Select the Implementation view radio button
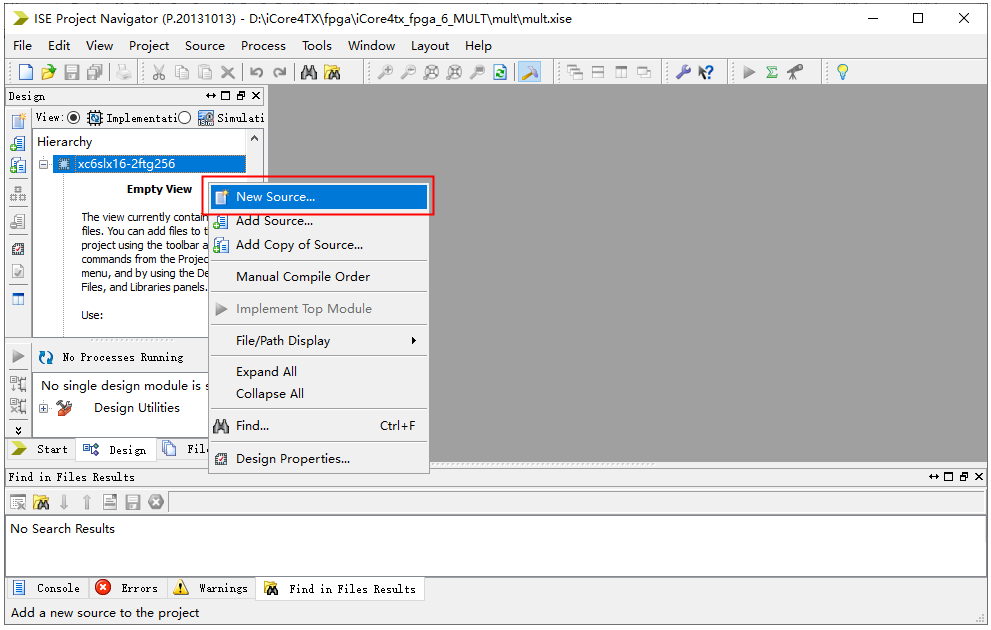 [73, 118]
